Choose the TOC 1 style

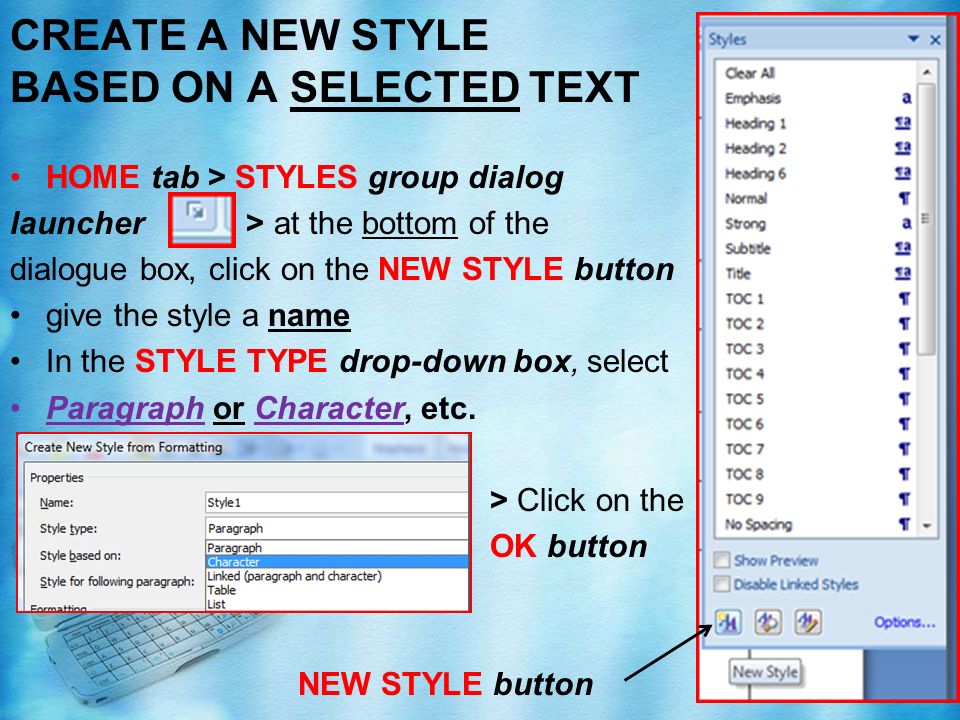tap(818, 299)
